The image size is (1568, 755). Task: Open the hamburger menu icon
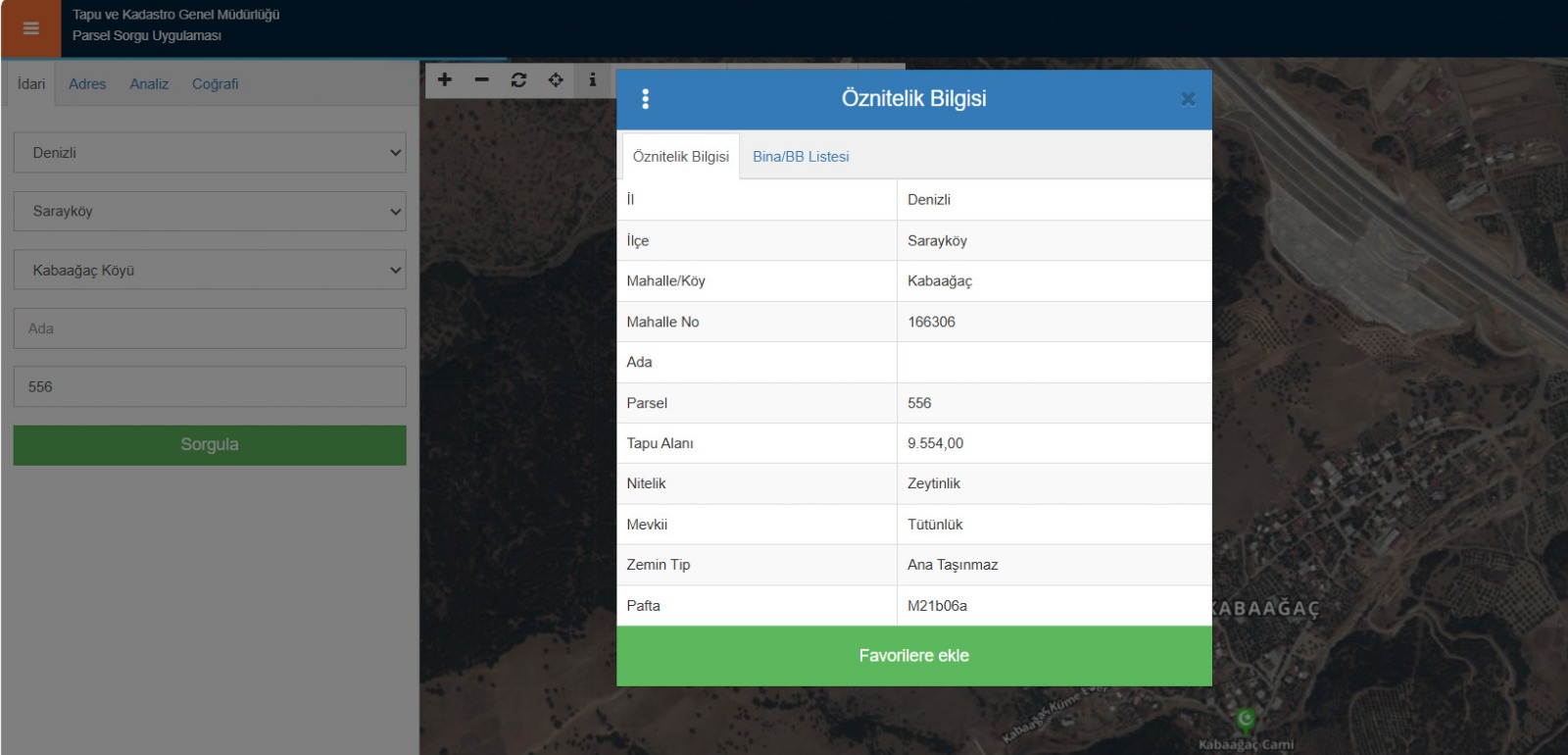30,28
